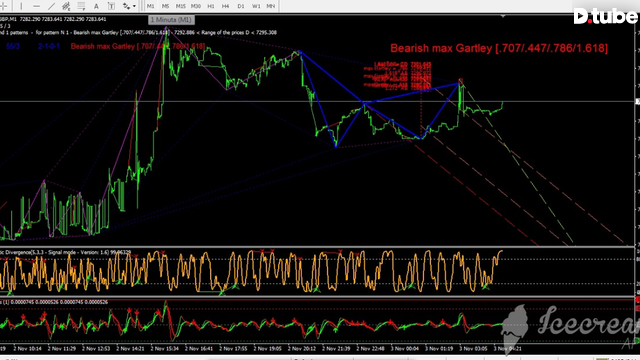The width and height of the screenshot is (640, 360).
Task: Click the small red 'Bearish max Gartley' label on the left
Action: coord(138,46)
